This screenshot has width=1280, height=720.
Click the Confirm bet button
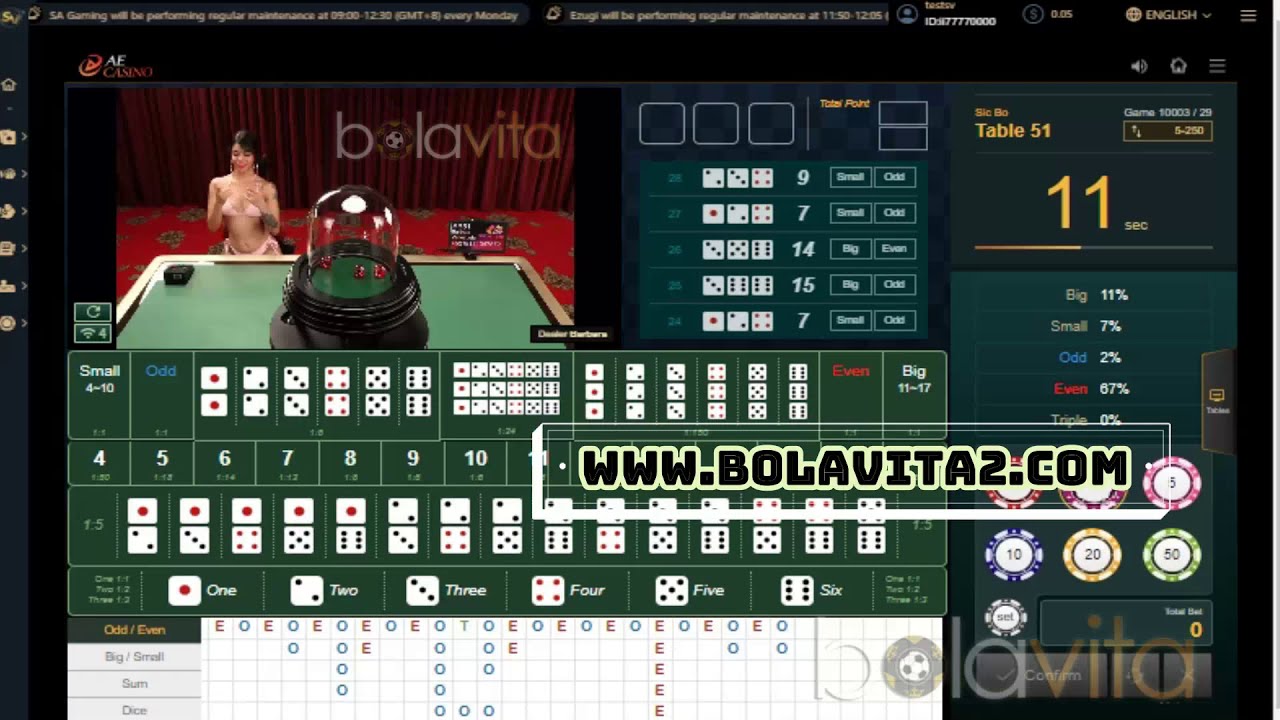pyautogui.click(x=1042, y=676)
